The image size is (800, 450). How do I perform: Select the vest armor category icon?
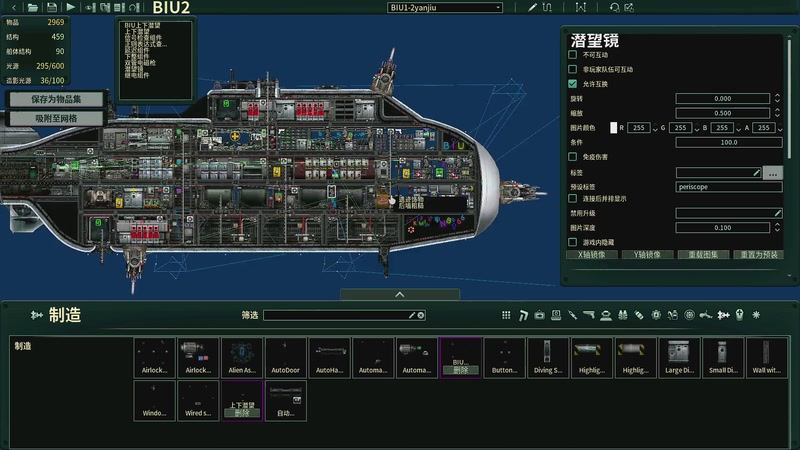click(x=622, y=315)
